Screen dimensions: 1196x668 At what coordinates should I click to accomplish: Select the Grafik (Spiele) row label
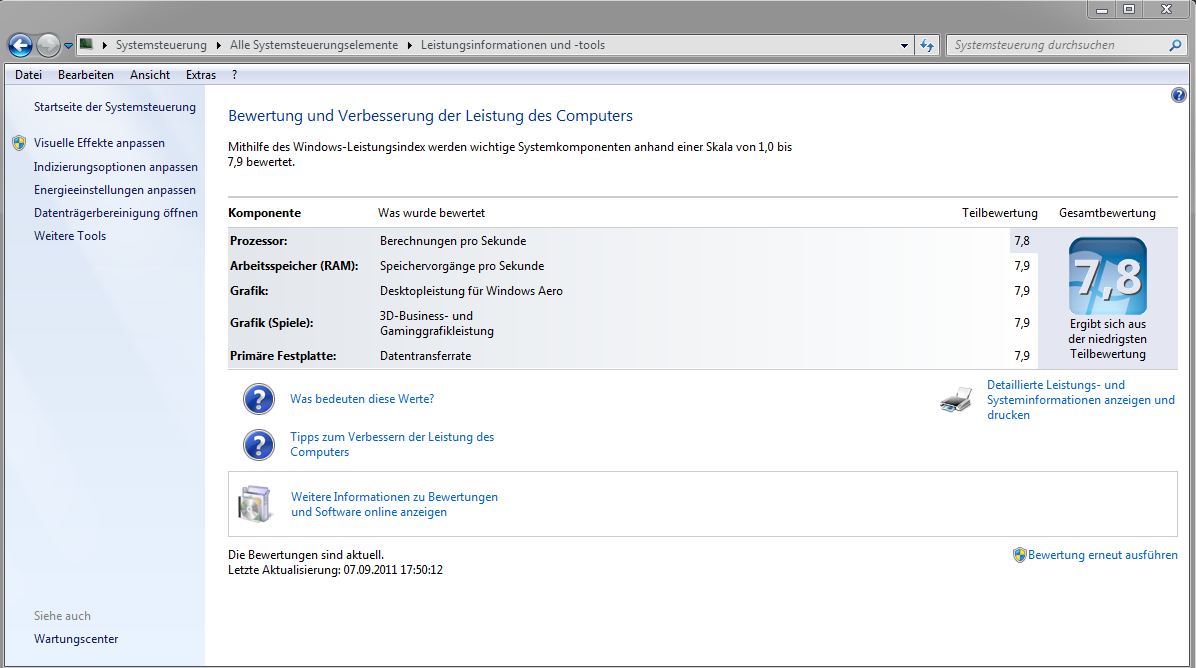pyautogui.click(x=272, y=323)
